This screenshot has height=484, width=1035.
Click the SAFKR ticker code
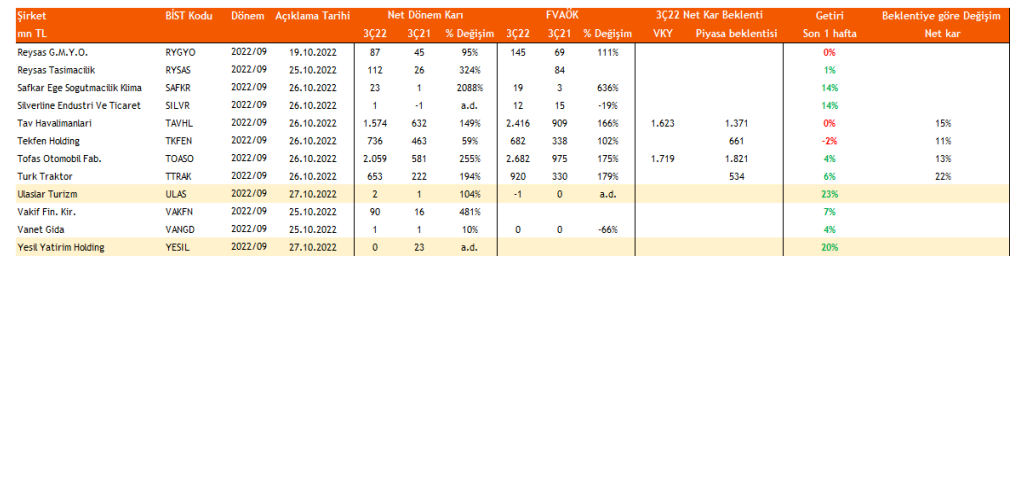tap(178, 87)
